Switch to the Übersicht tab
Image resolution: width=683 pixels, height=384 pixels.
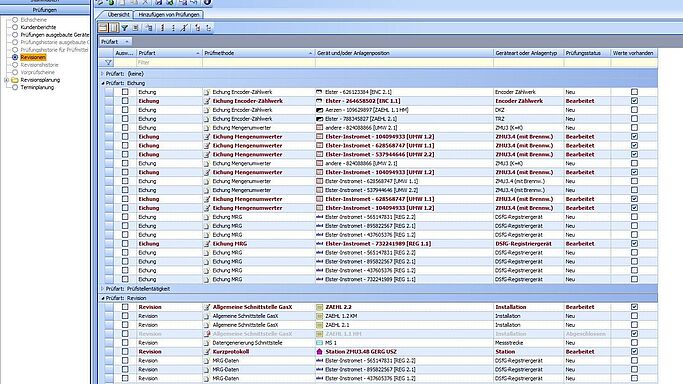pos(118,15)
